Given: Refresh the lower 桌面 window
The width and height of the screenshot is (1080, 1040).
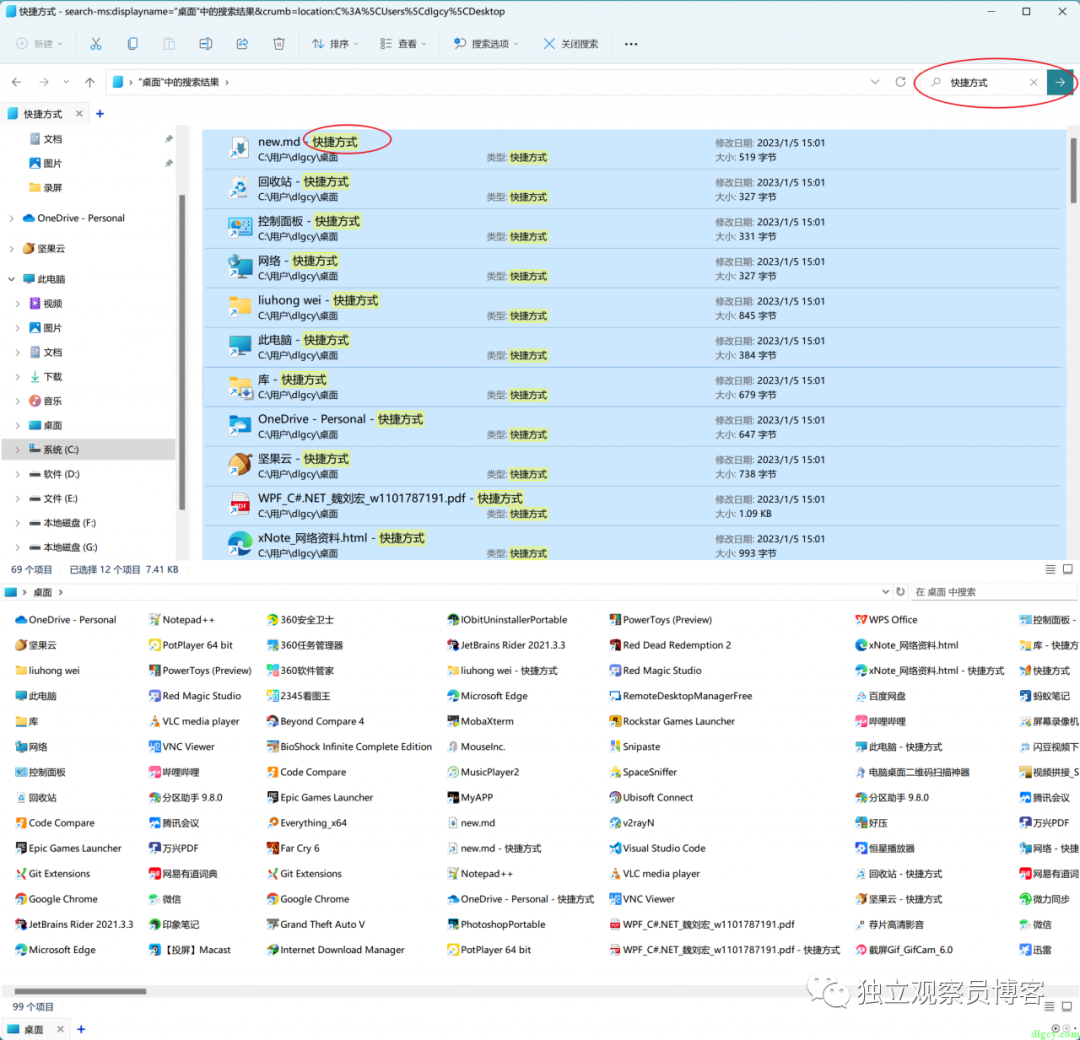Looking at the screenshot, I should (900, 592).
